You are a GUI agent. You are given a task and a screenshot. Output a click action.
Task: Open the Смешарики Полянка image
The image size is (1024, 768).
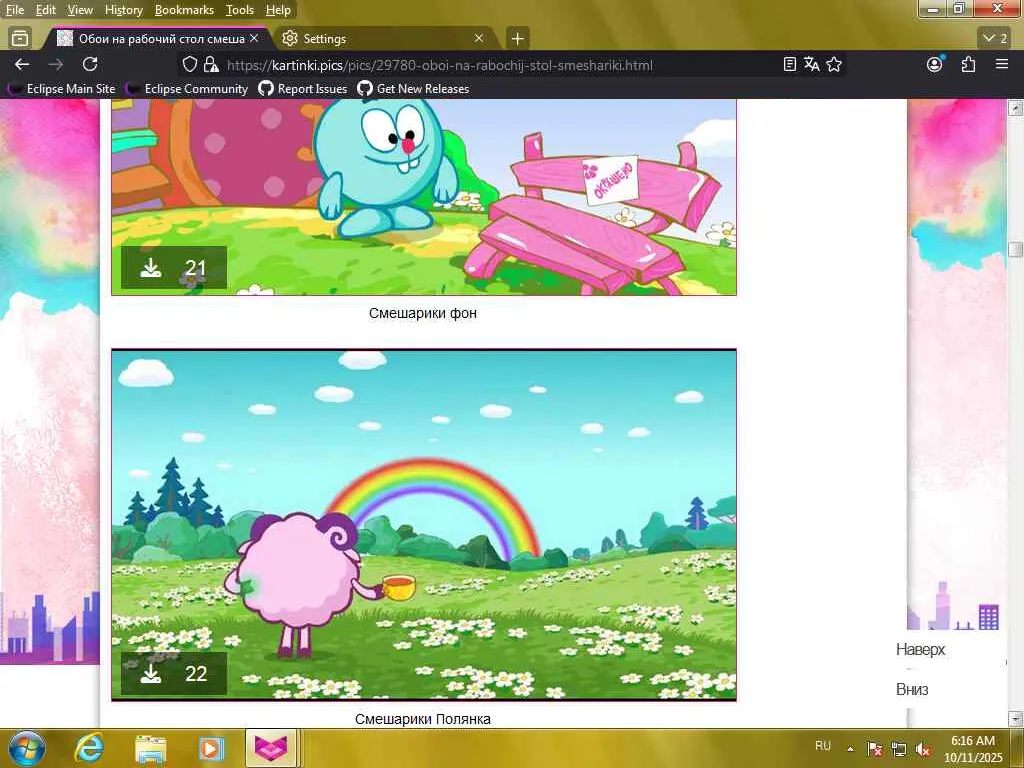point(424,525)
